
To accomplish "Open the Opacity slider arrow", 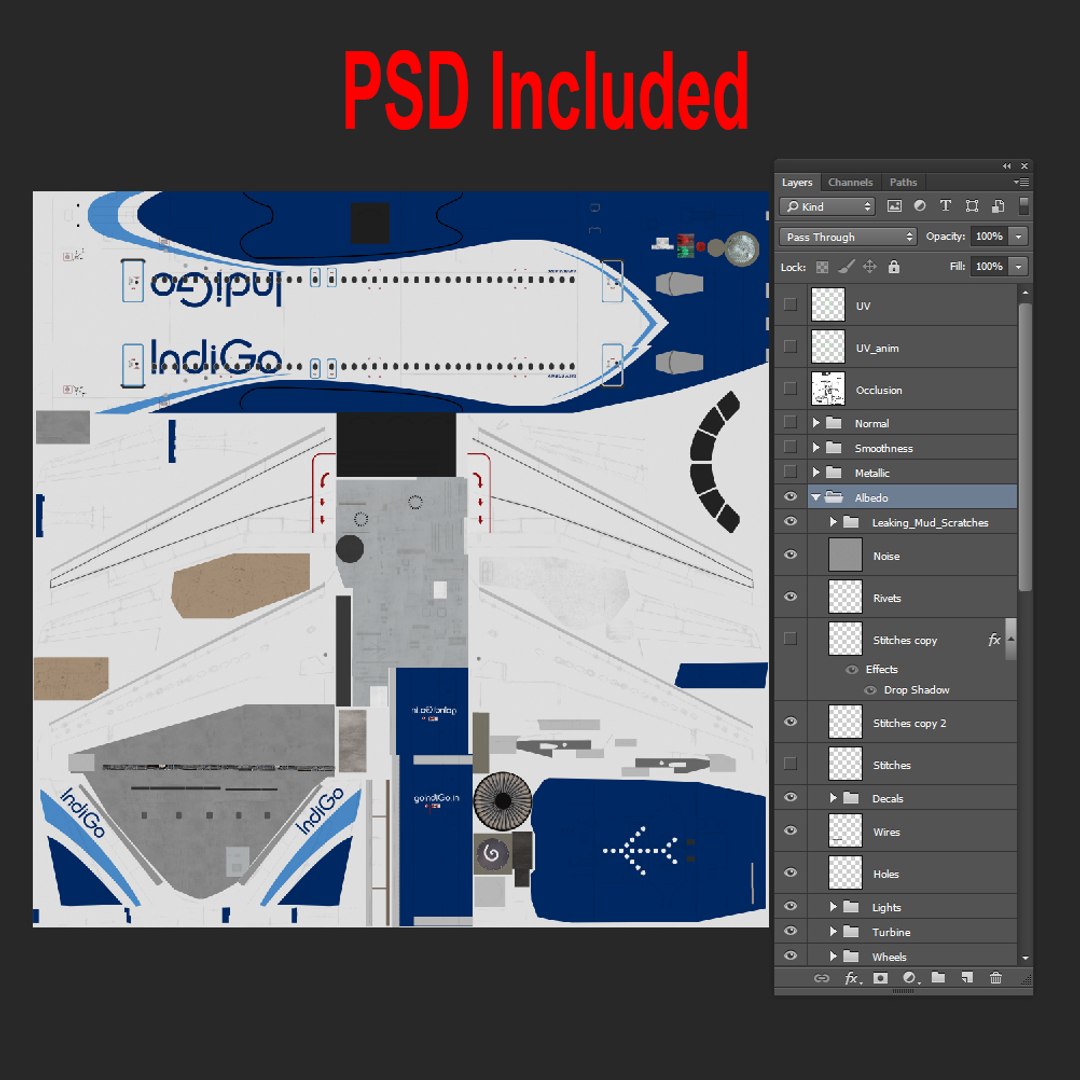I will 1019,236.
